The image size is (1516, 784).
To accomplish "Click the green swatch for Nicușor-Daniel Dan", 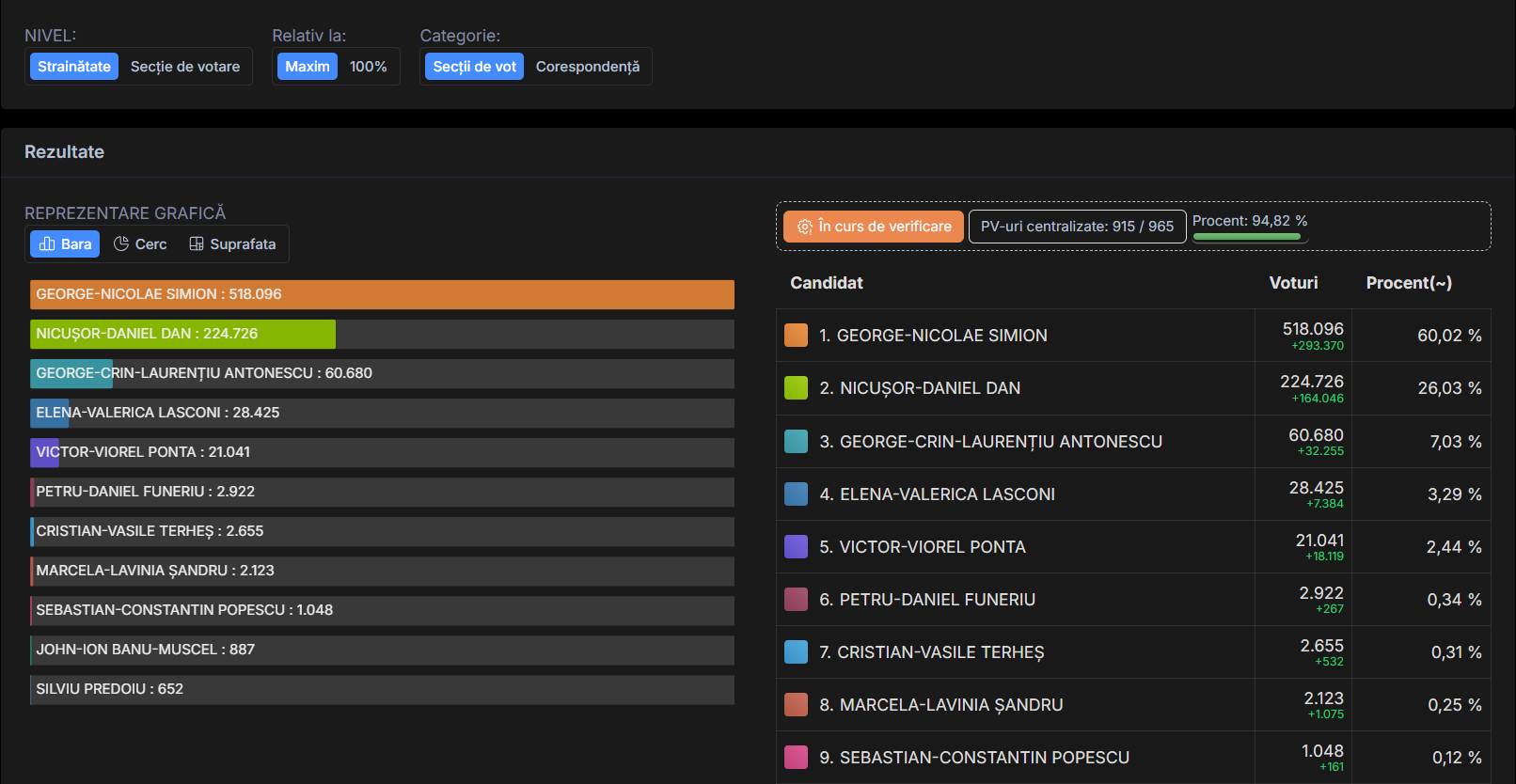I will click(x=796, y=388).
